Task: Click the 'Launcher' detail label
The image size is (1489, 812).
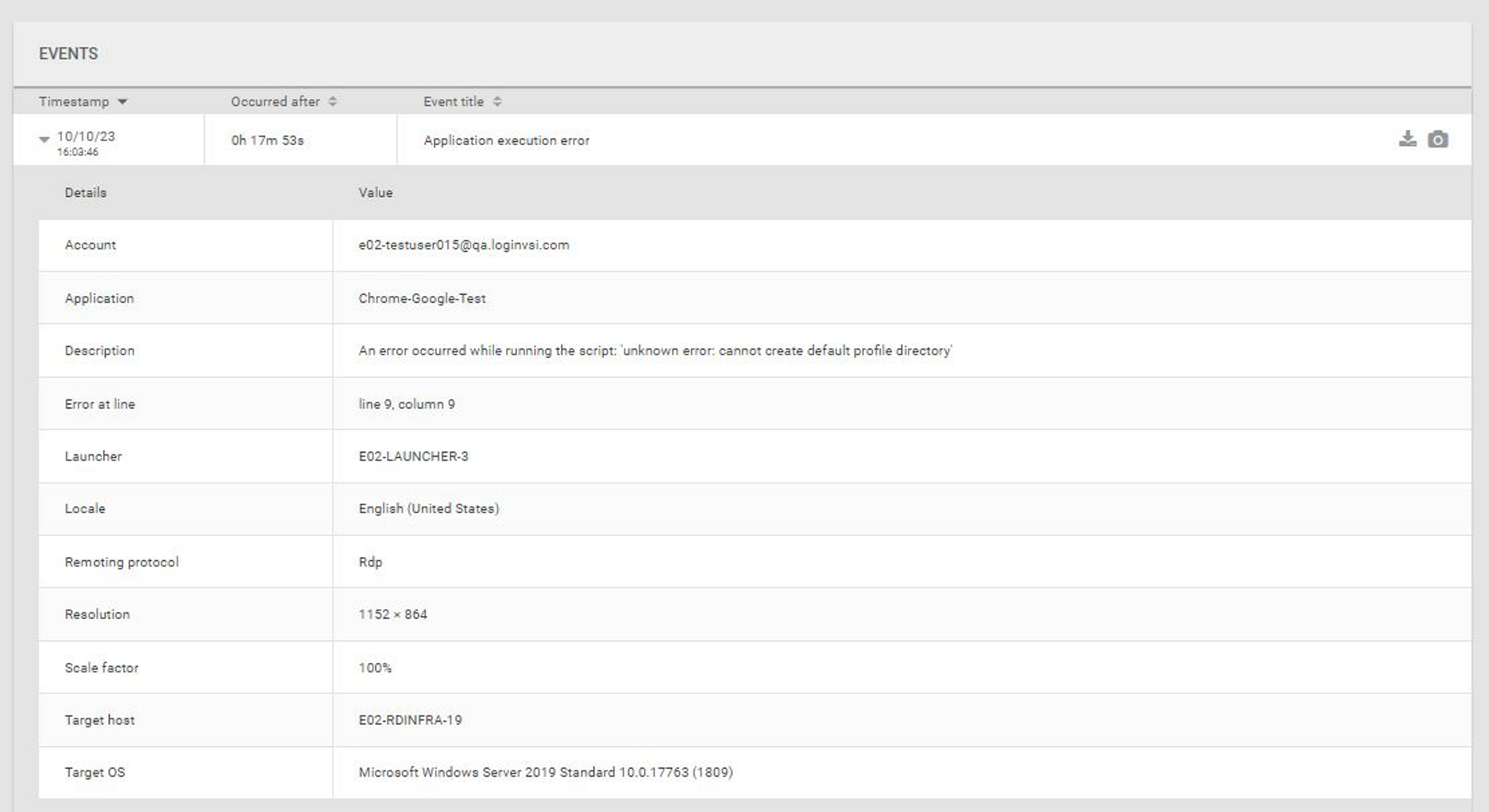Action: tap(93, 456)
